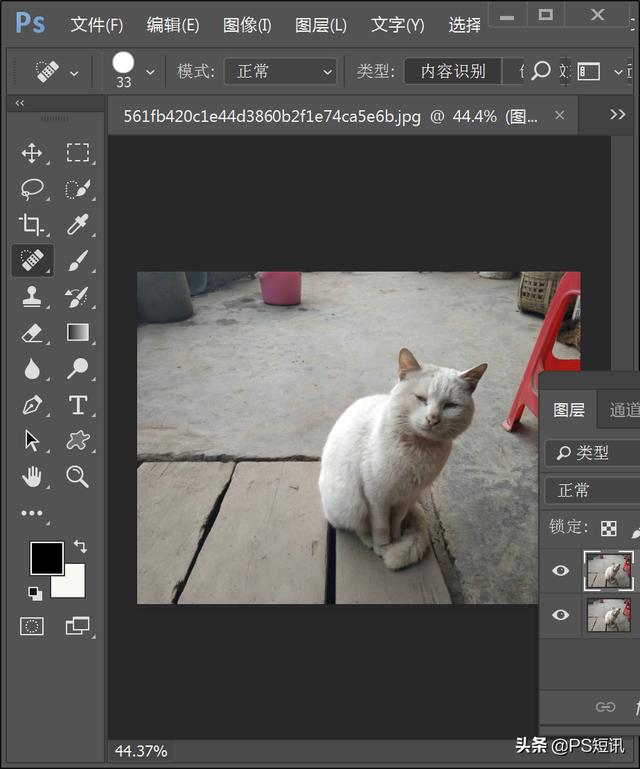This screenshot has width=640, height=769.
Task: Select the Crop tool
Action: (31, 225)
